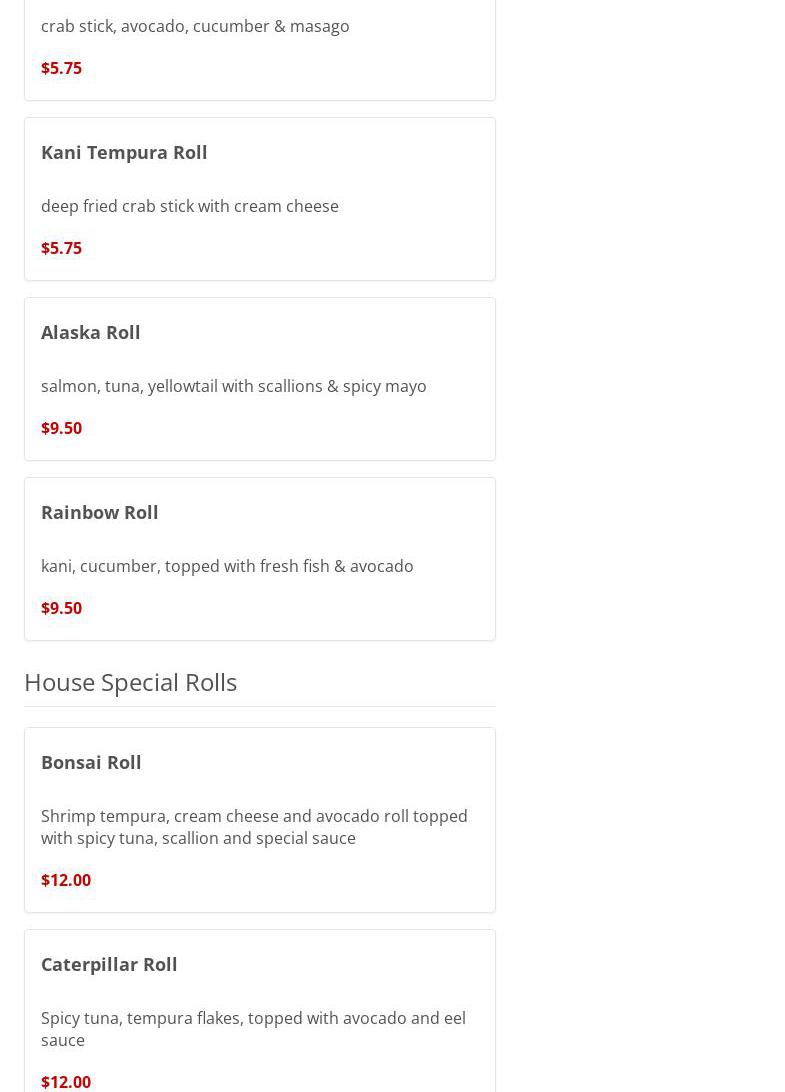Click the Rainbow Roll title

point(100,512)
